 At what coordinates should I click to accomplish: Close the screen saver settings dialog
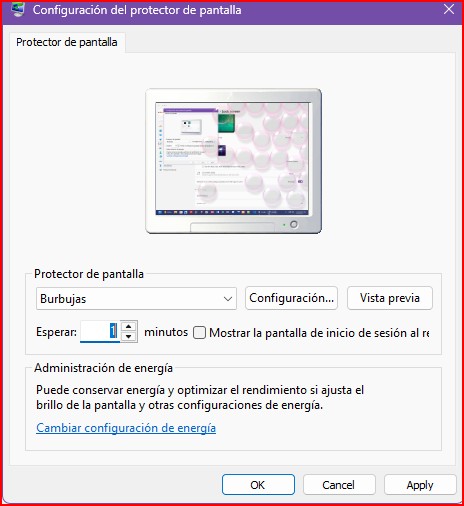(x=449, y=9)
